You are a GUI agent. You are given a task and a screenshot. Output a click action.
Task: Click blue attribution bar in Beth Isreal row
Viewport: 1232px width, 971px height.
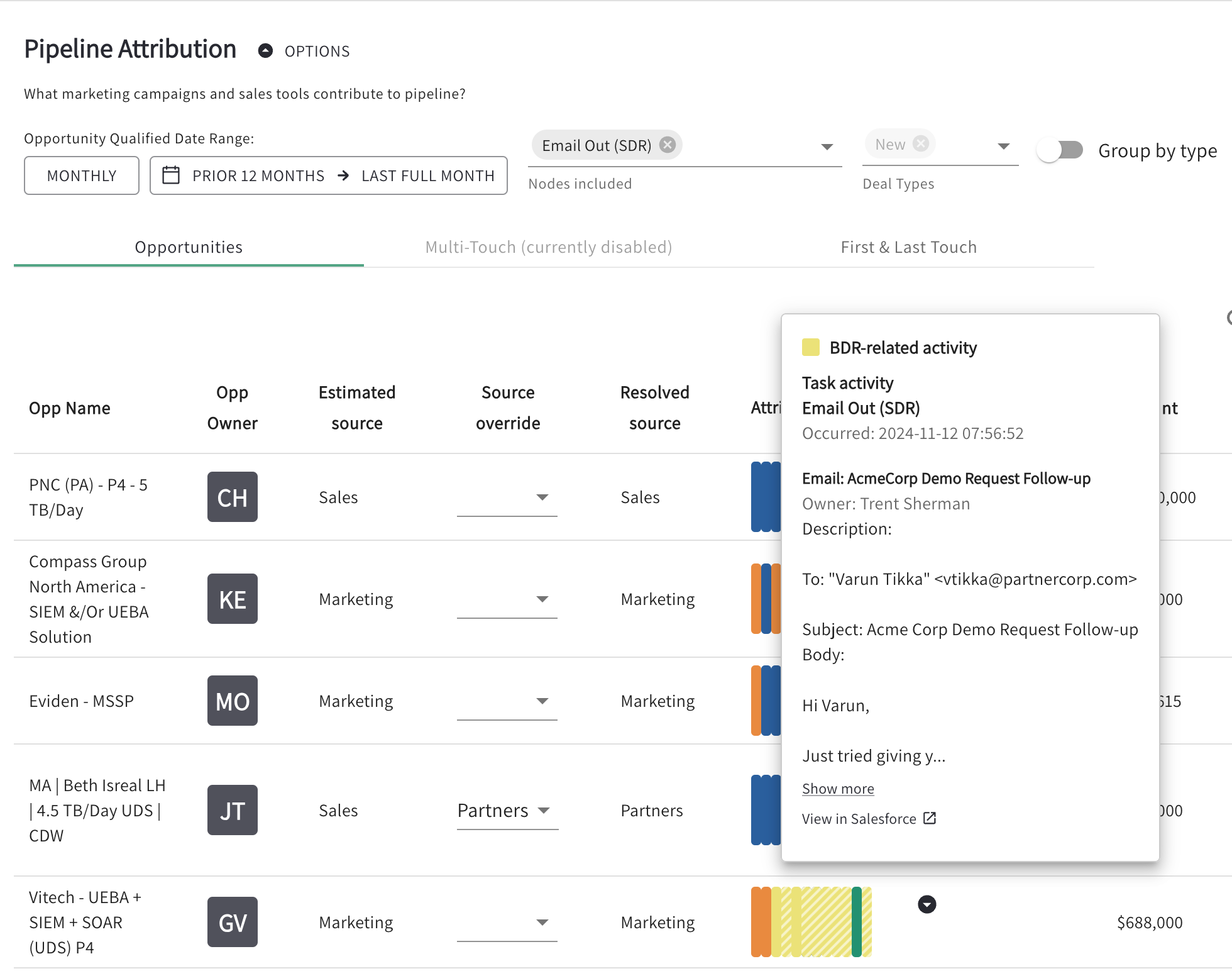(766, 810)
